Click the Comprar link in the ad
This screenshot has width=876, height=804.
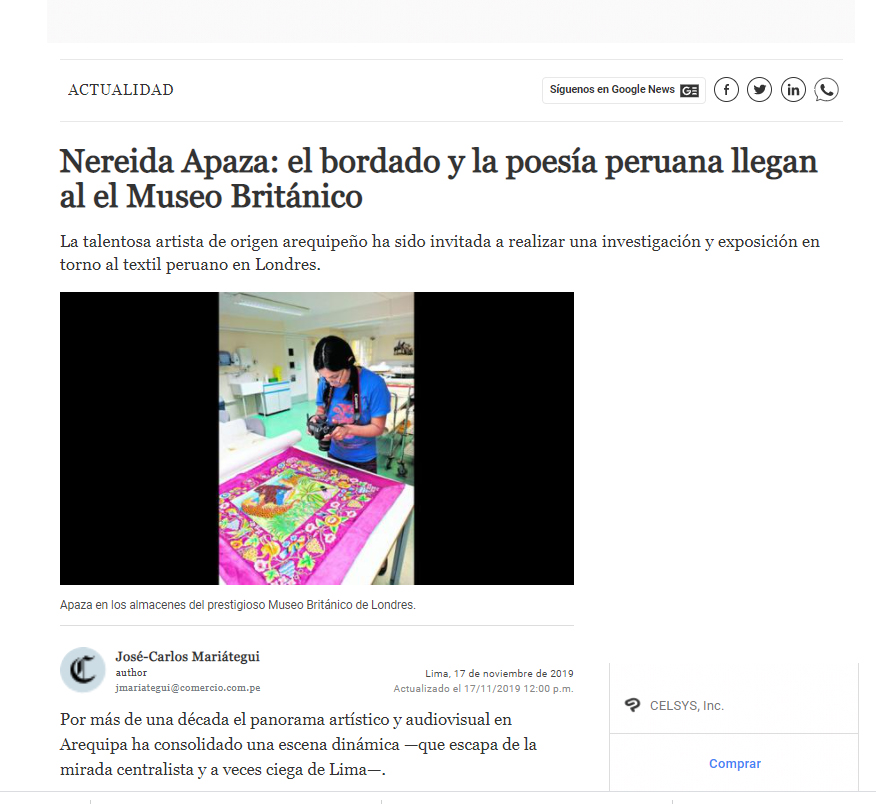click(735, 764)
